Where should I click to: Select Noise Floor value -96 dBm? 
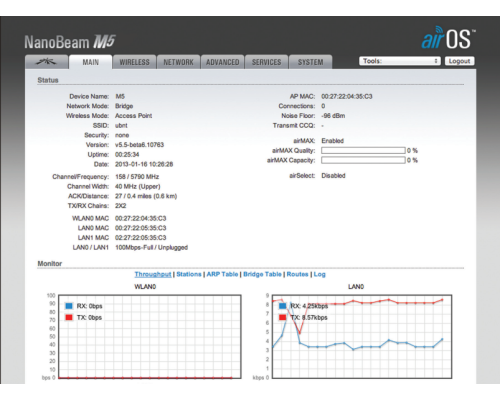[x=333, y=116]
